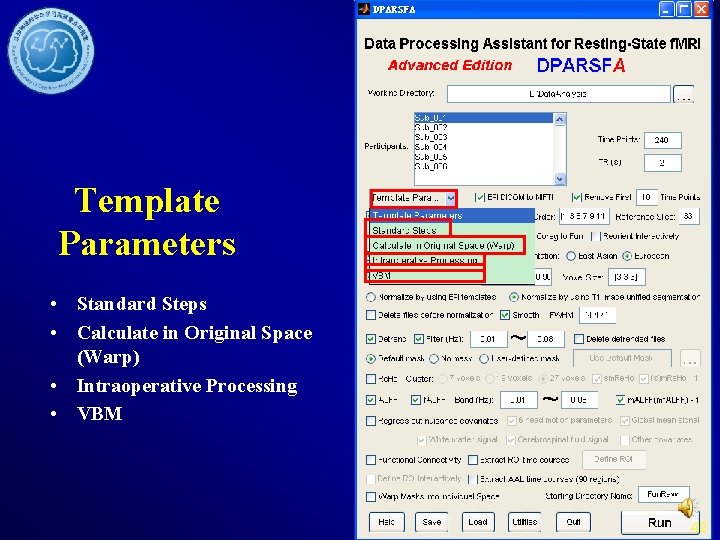Select Sub_001 in participants list
The height and width of the screenshot is (540, 720).
coord(484,118)
